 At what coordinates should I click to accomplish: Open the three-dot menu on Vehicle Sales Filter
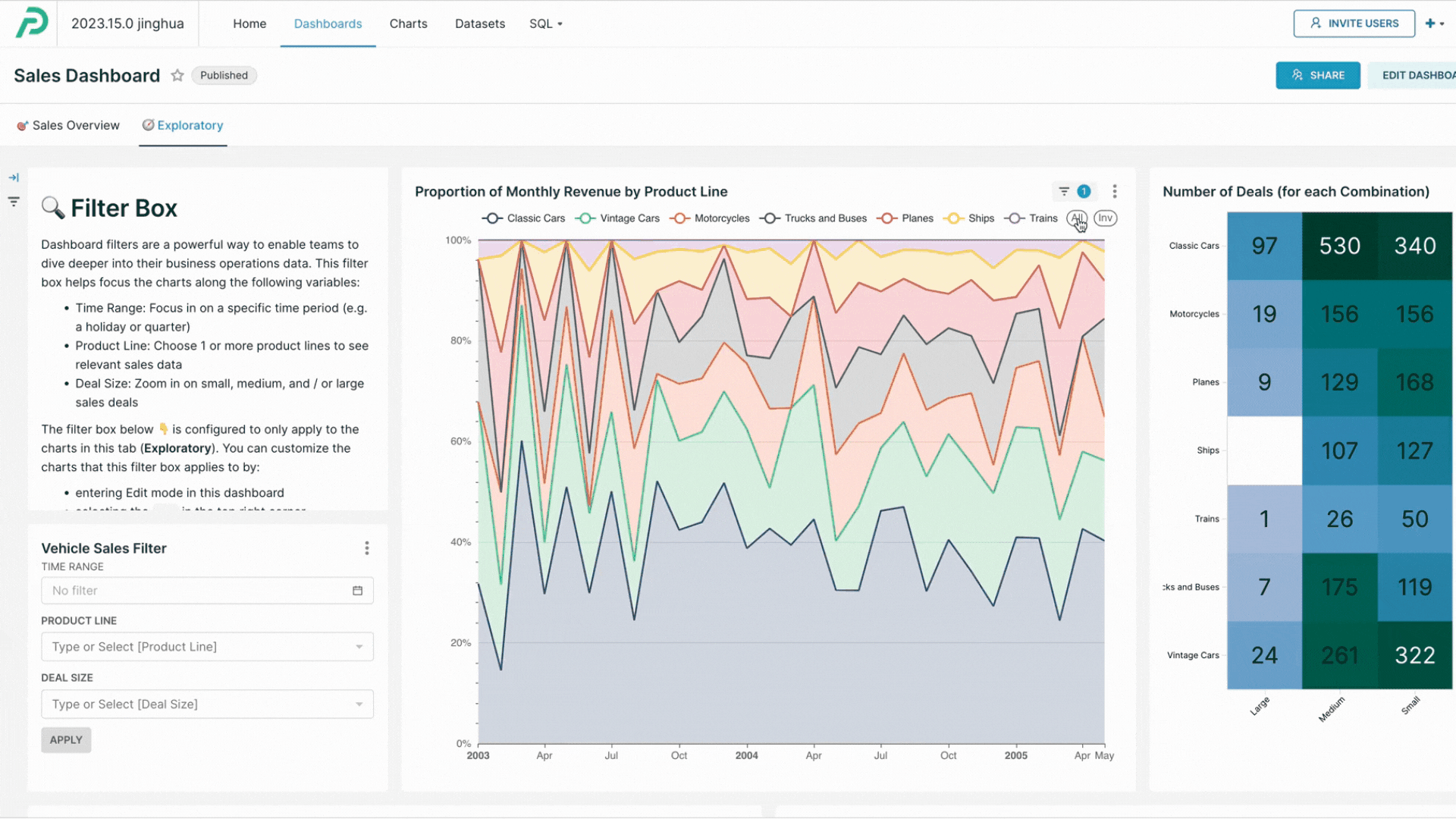tap(367, 548)
